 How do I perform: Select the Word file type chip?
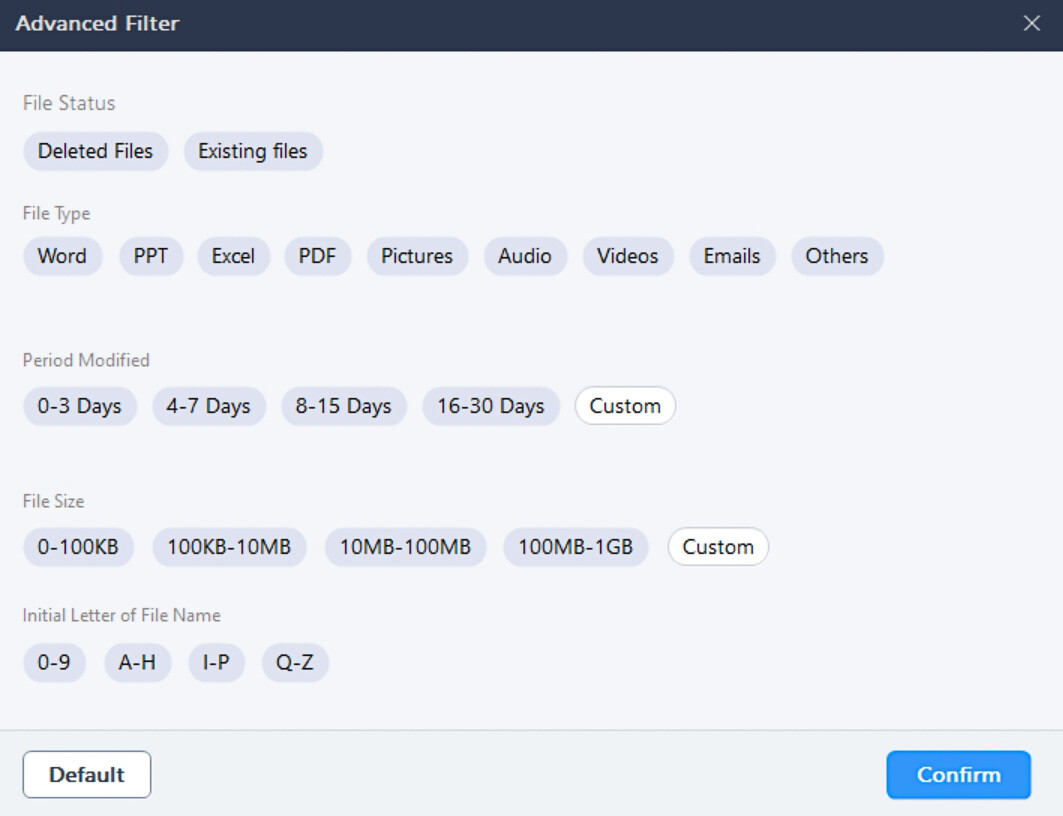[62, 256]
